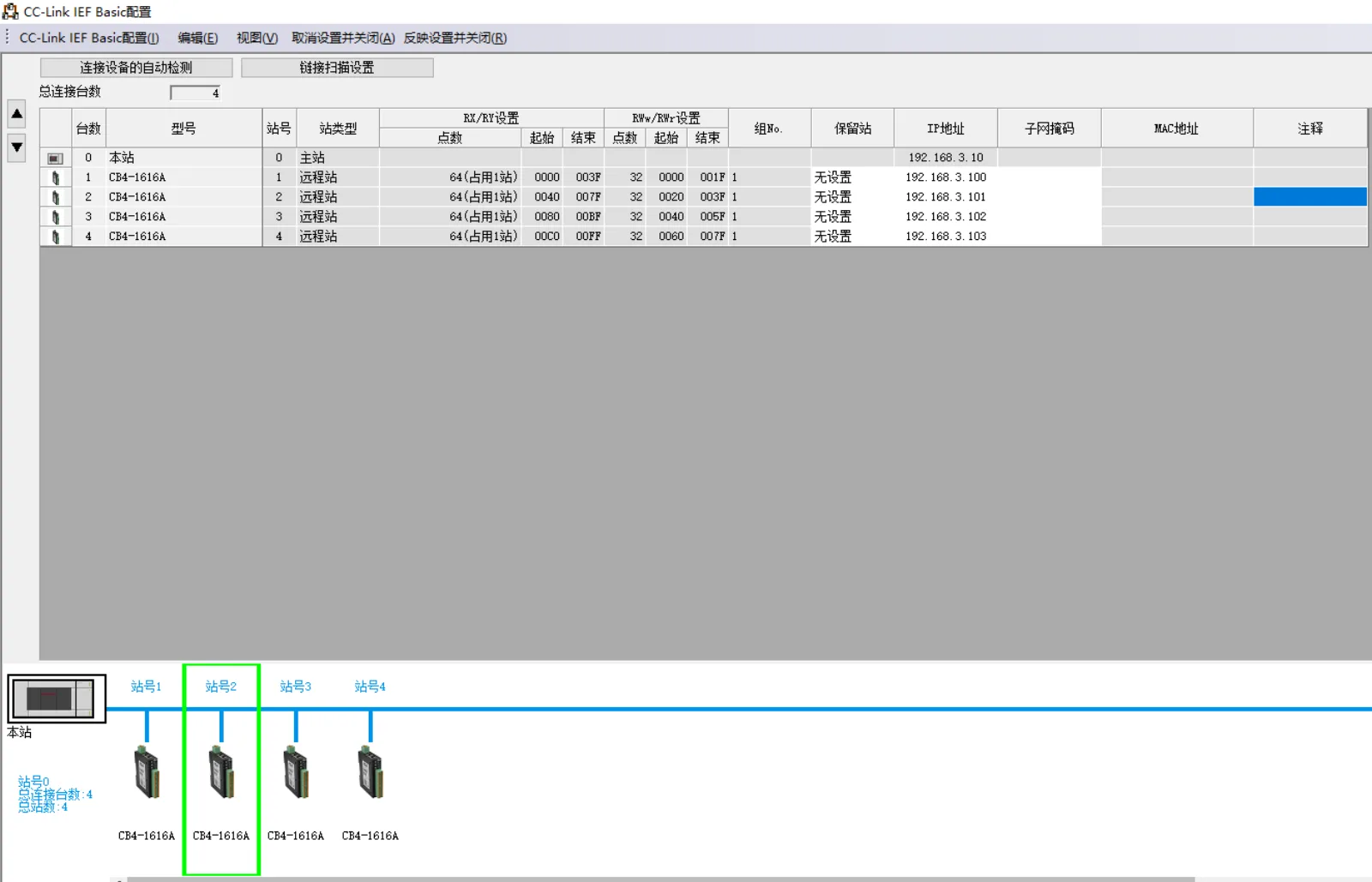Click the MAC地址 cell in row 1

pos(1176,177)
